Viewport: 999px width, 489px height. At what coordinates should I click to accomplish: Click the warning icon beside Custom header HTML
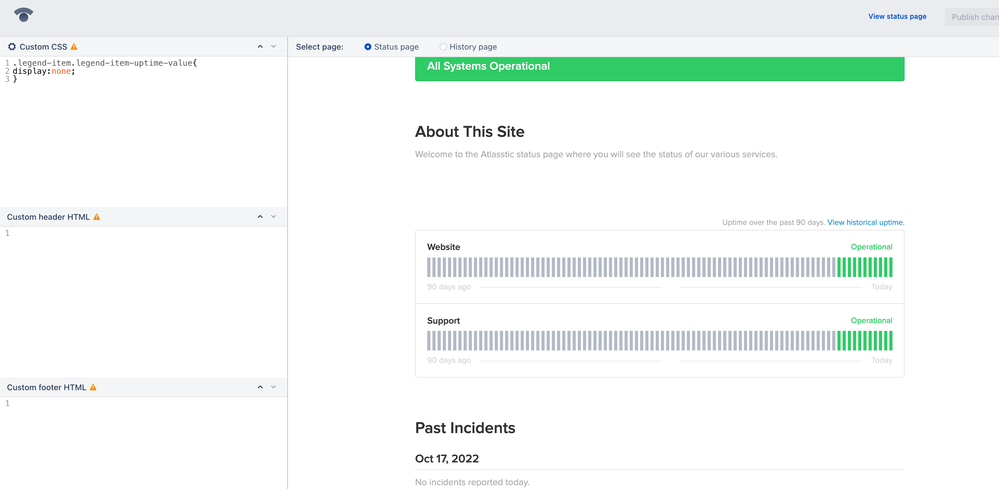(97, 216)
